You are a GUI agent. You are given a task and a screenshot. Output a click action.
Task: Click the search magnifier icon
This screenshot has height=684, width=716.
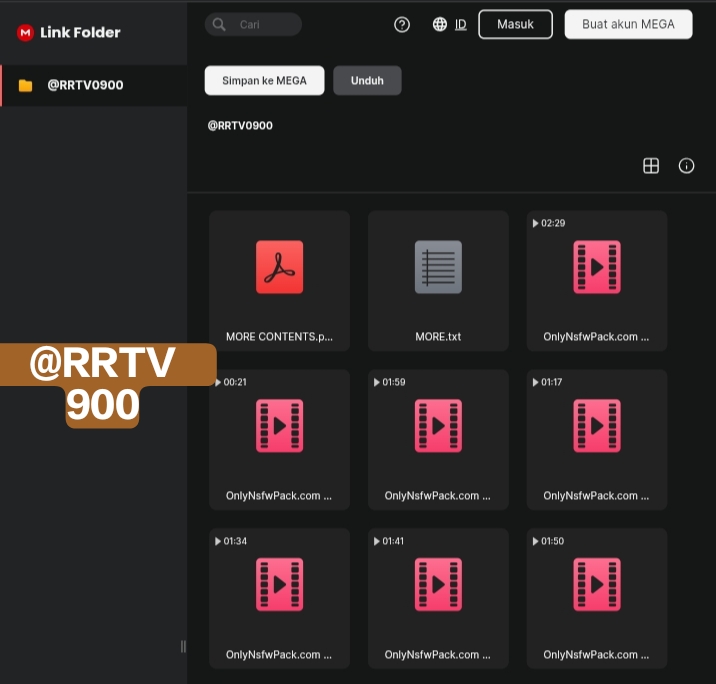219,25
